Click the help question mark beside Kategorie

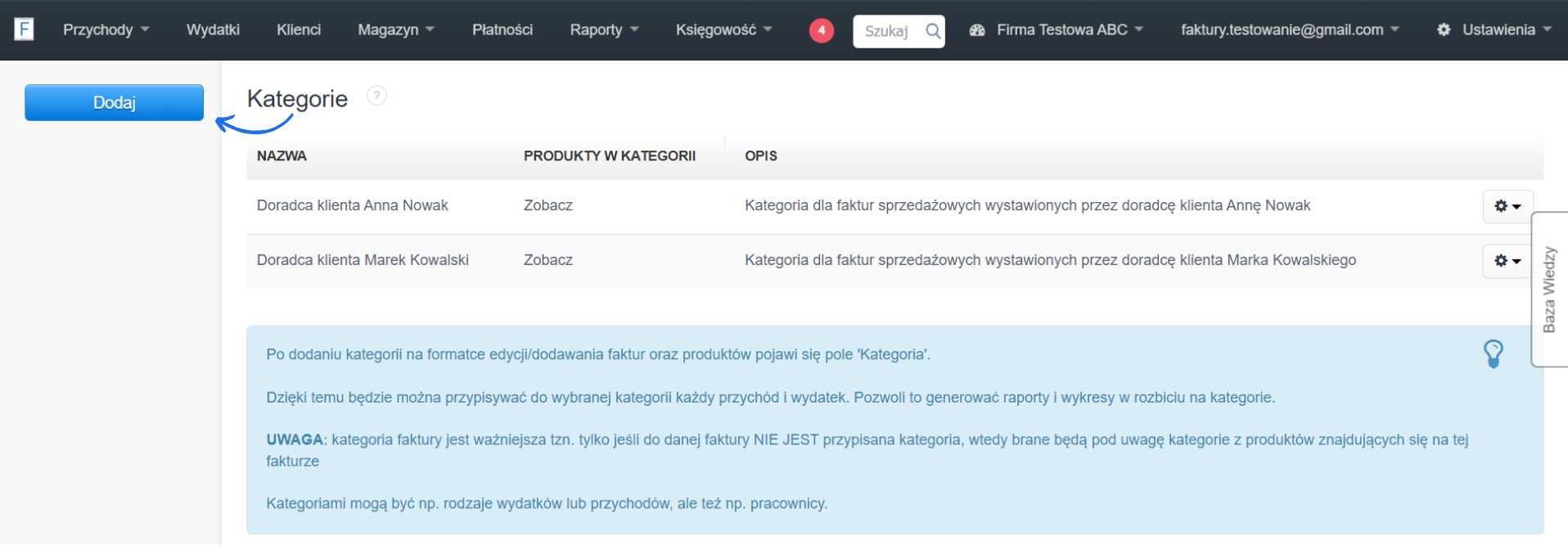tap(376, 96)
